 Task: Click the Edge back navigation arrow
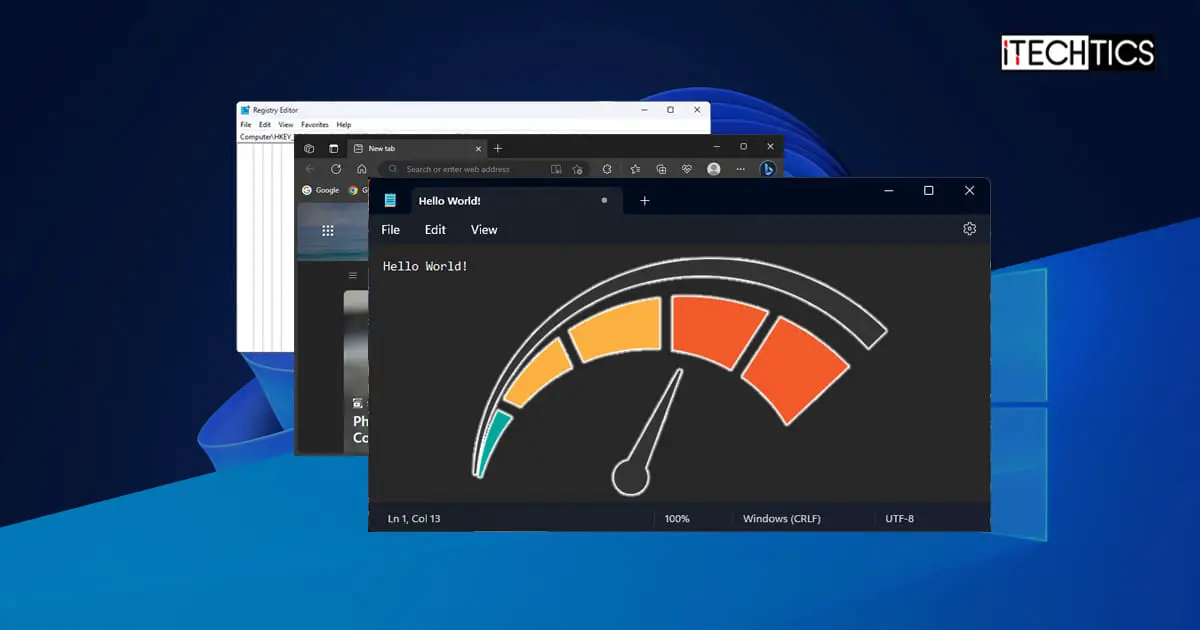309,168
